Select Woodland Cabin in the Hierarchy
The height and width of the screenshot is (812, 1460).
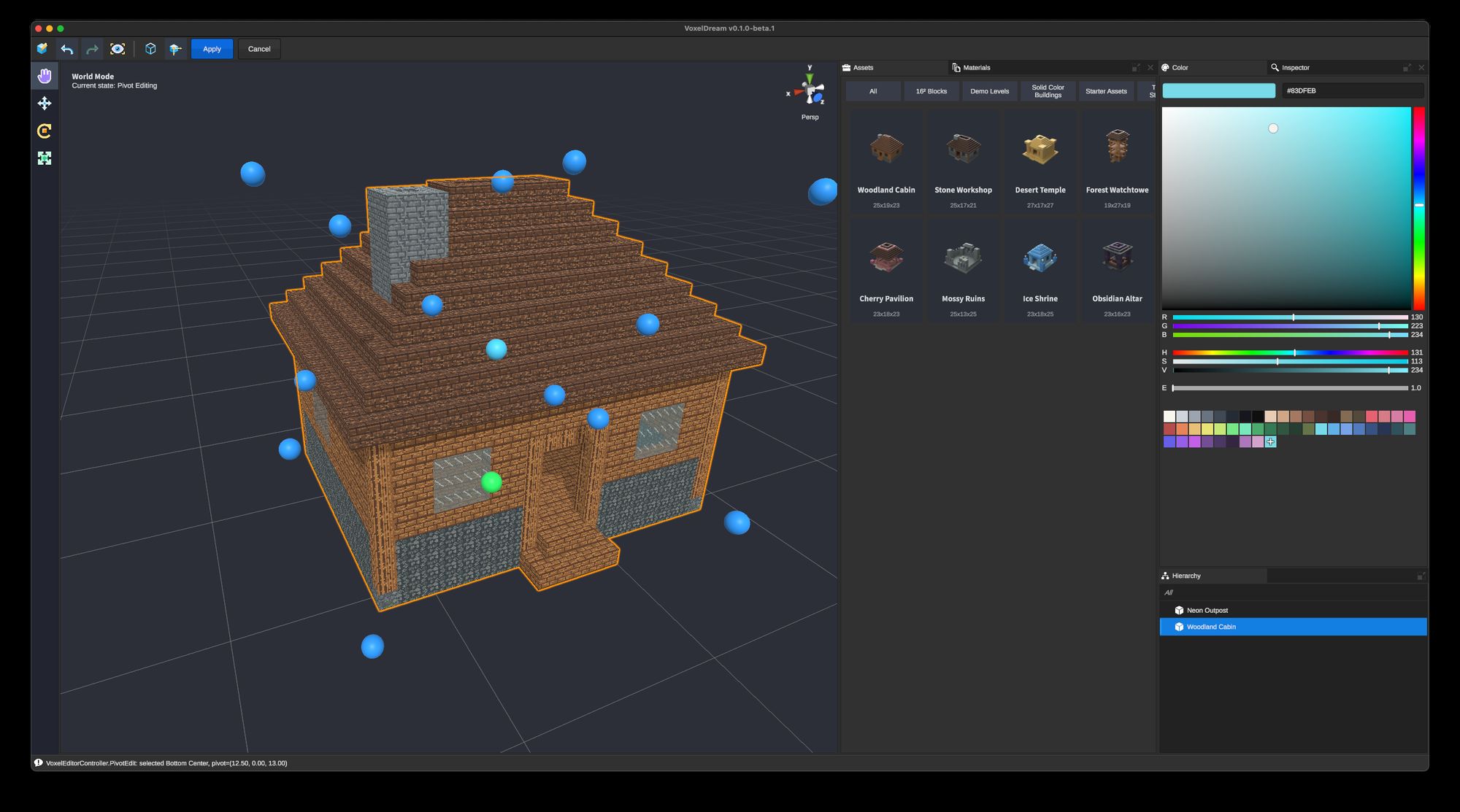point(1293,627)
